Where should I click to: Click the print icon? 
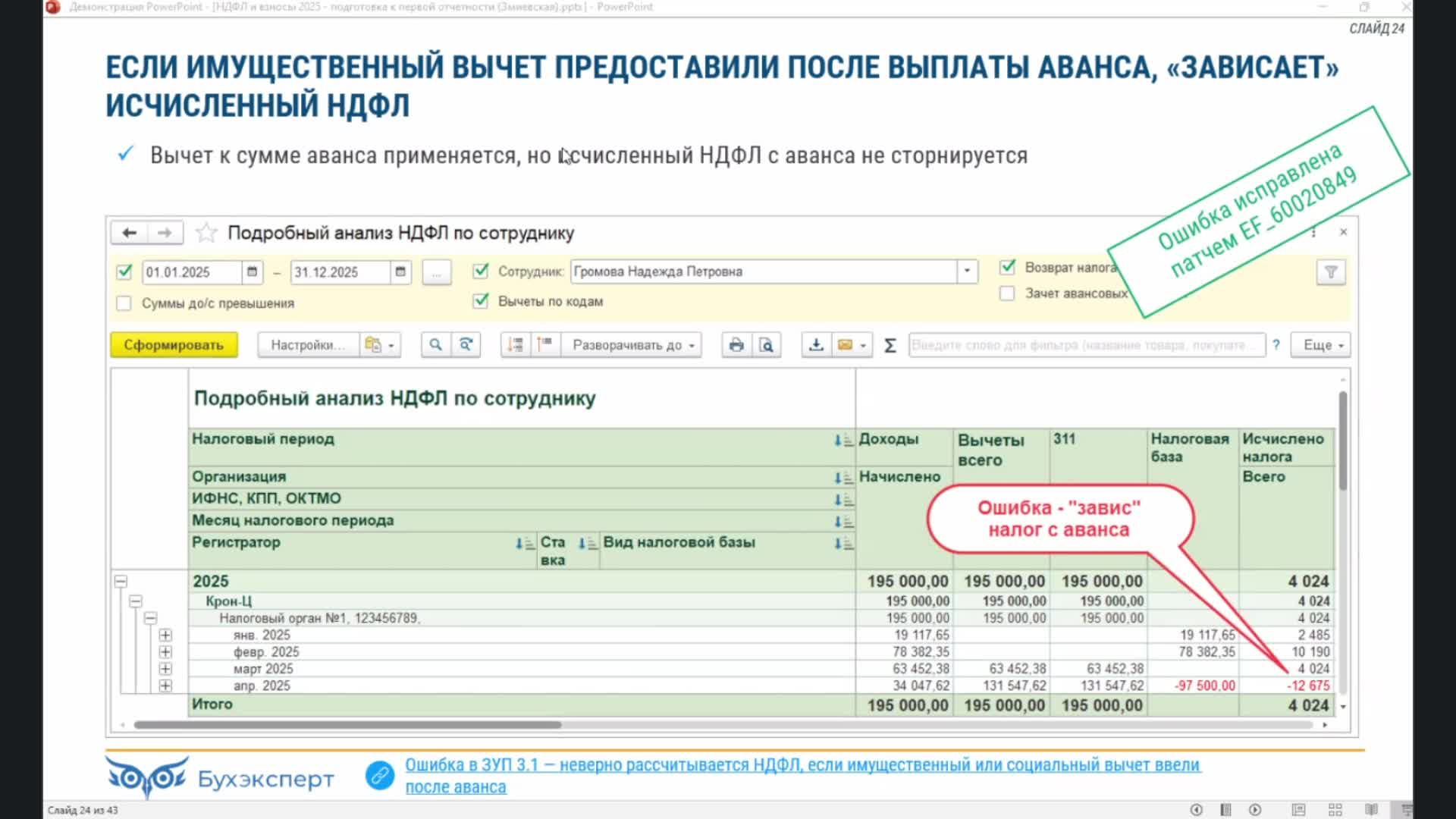point(736,345)
